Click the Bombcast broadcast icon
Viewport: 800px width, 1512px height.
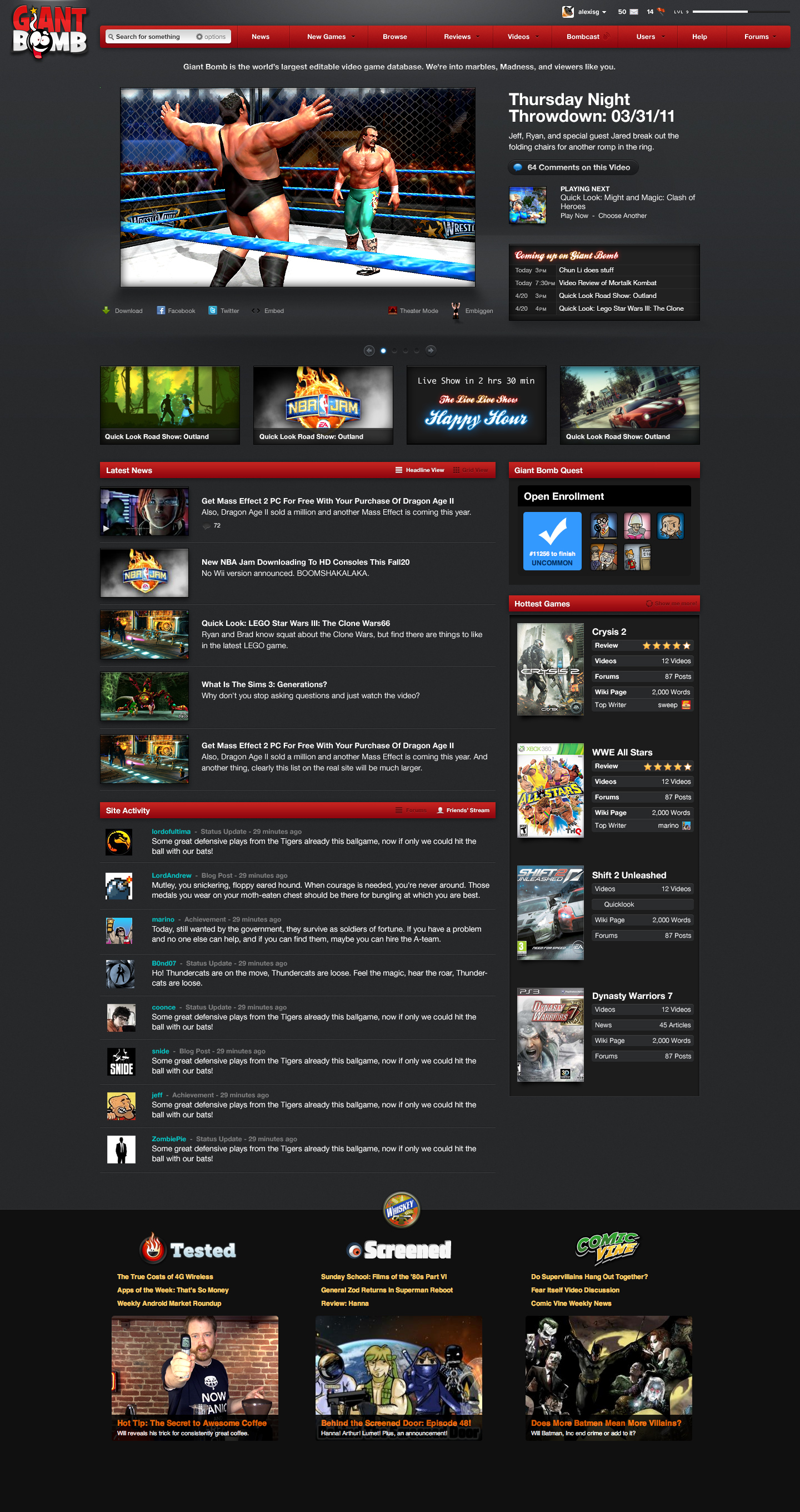pos(607,36)
